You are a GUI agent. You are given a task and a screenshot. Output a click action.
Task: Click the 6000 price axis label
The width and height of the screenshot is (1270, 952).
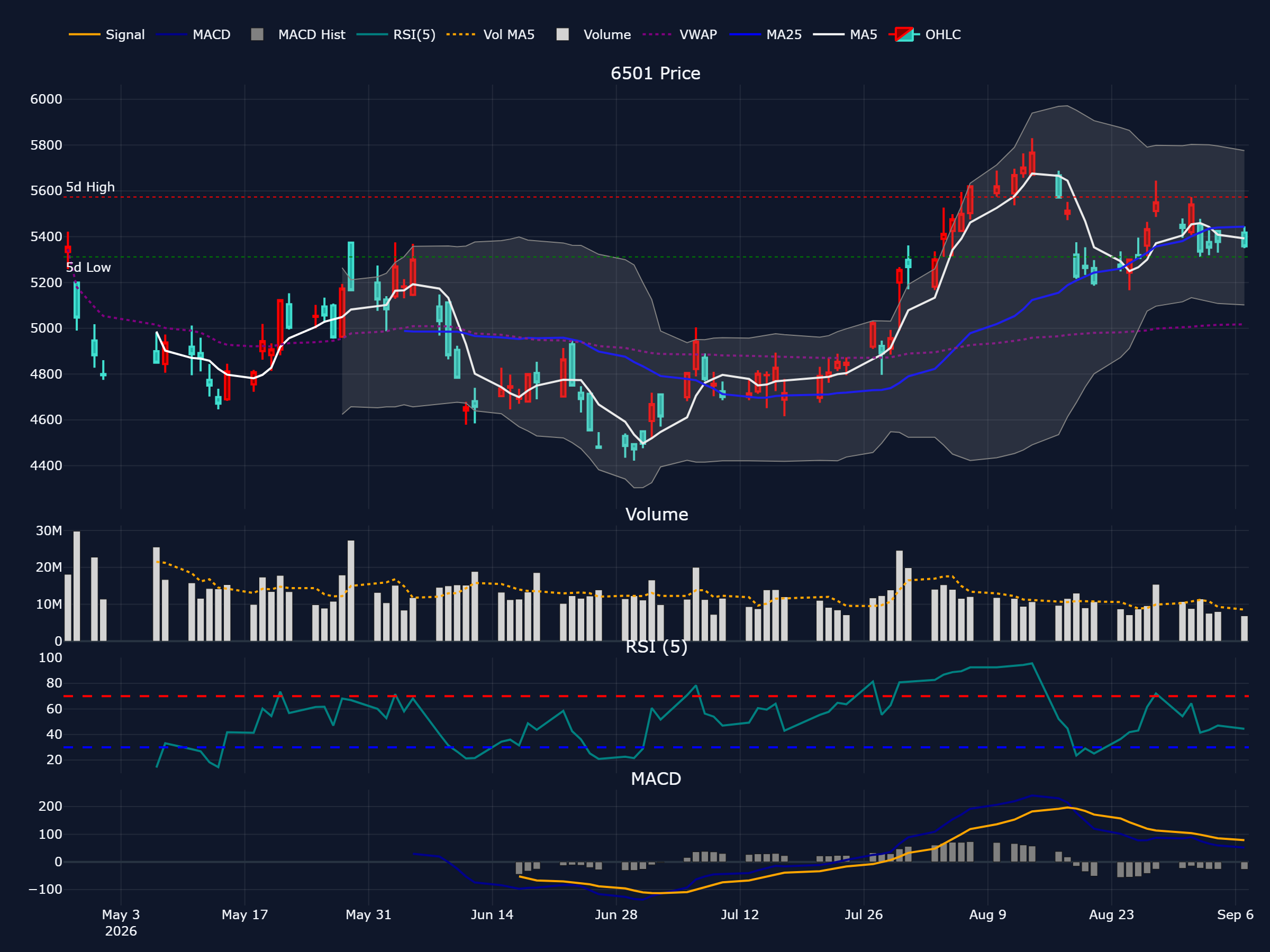tap(46, 99)
